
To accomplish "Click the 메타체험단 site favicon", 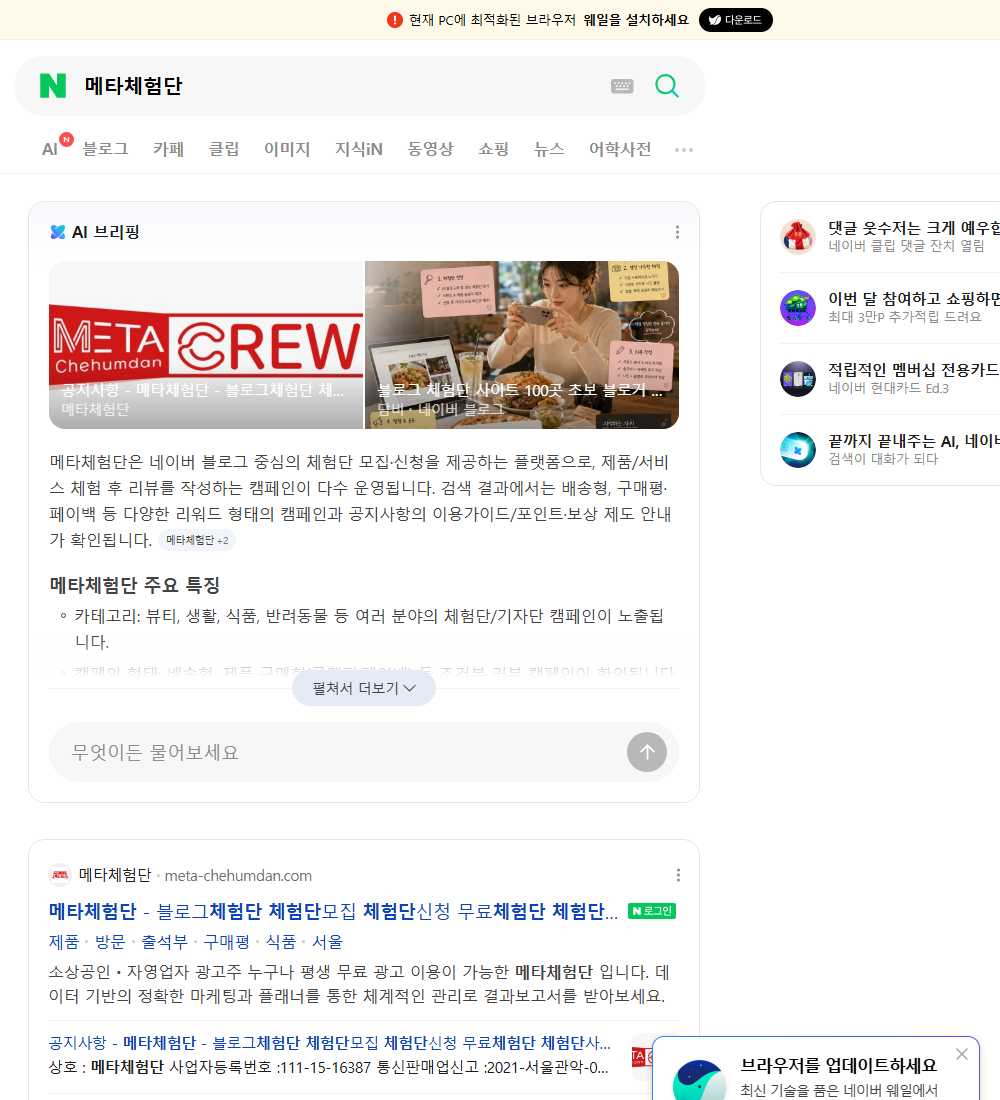I will pos(60,875).
